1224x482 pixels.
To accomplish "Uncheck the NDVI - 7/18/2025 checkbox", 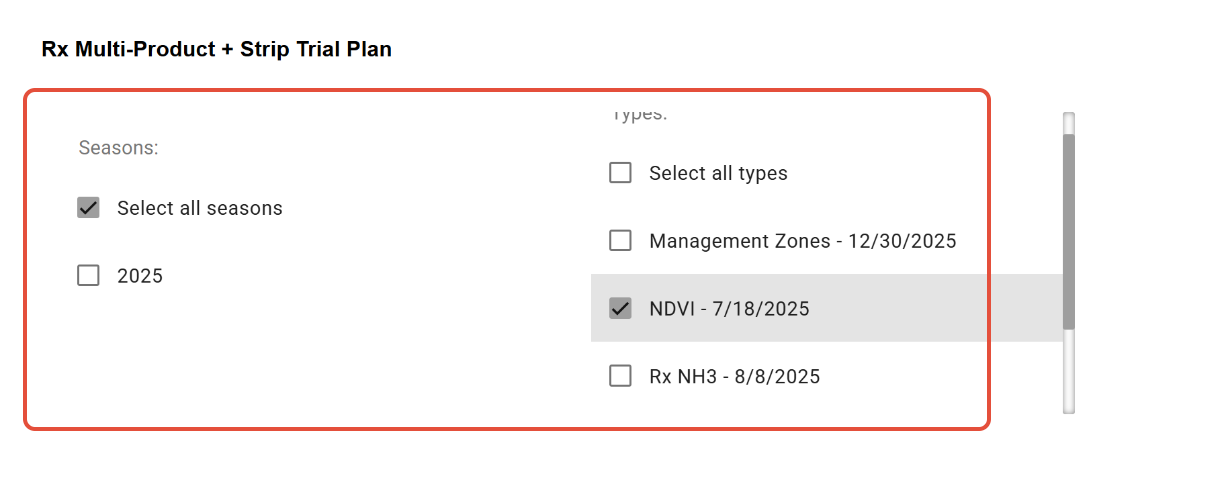I will click(621, 309).
